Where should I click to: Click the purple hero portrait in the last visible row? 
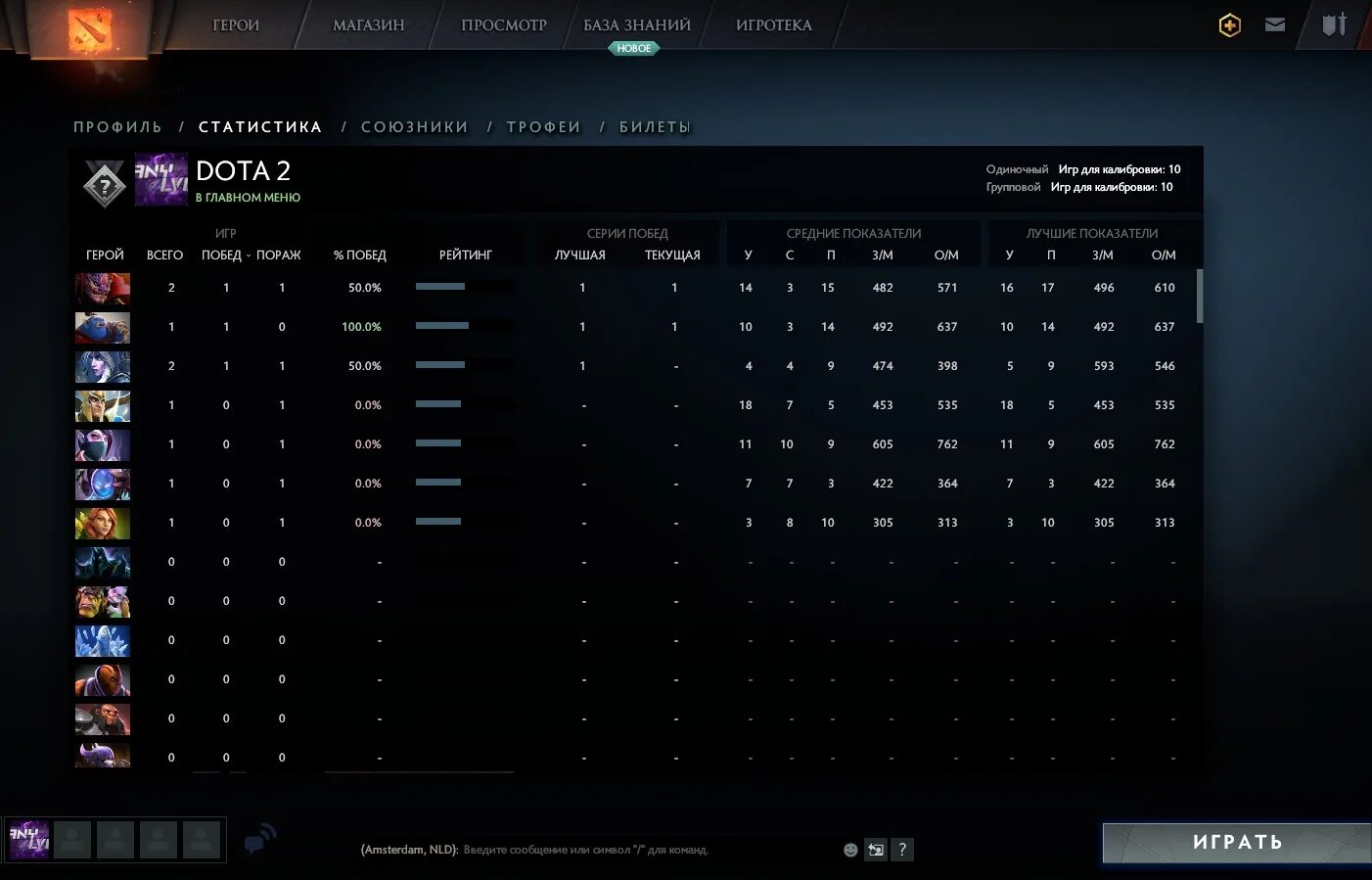(103, 755)
